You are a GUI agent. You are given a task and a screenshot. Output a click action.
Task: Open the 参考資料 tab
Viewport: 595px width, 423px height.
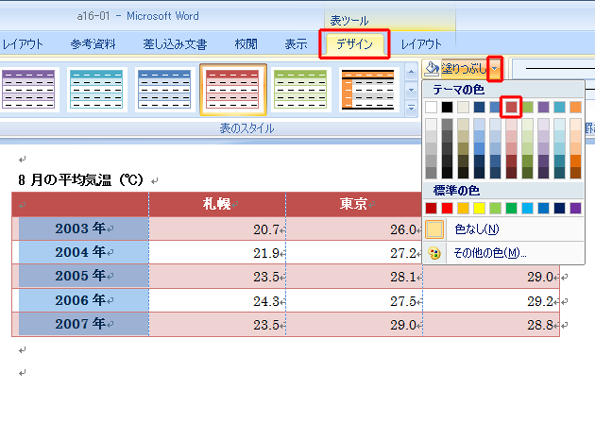pyautogui.click(x=93, y=44)
